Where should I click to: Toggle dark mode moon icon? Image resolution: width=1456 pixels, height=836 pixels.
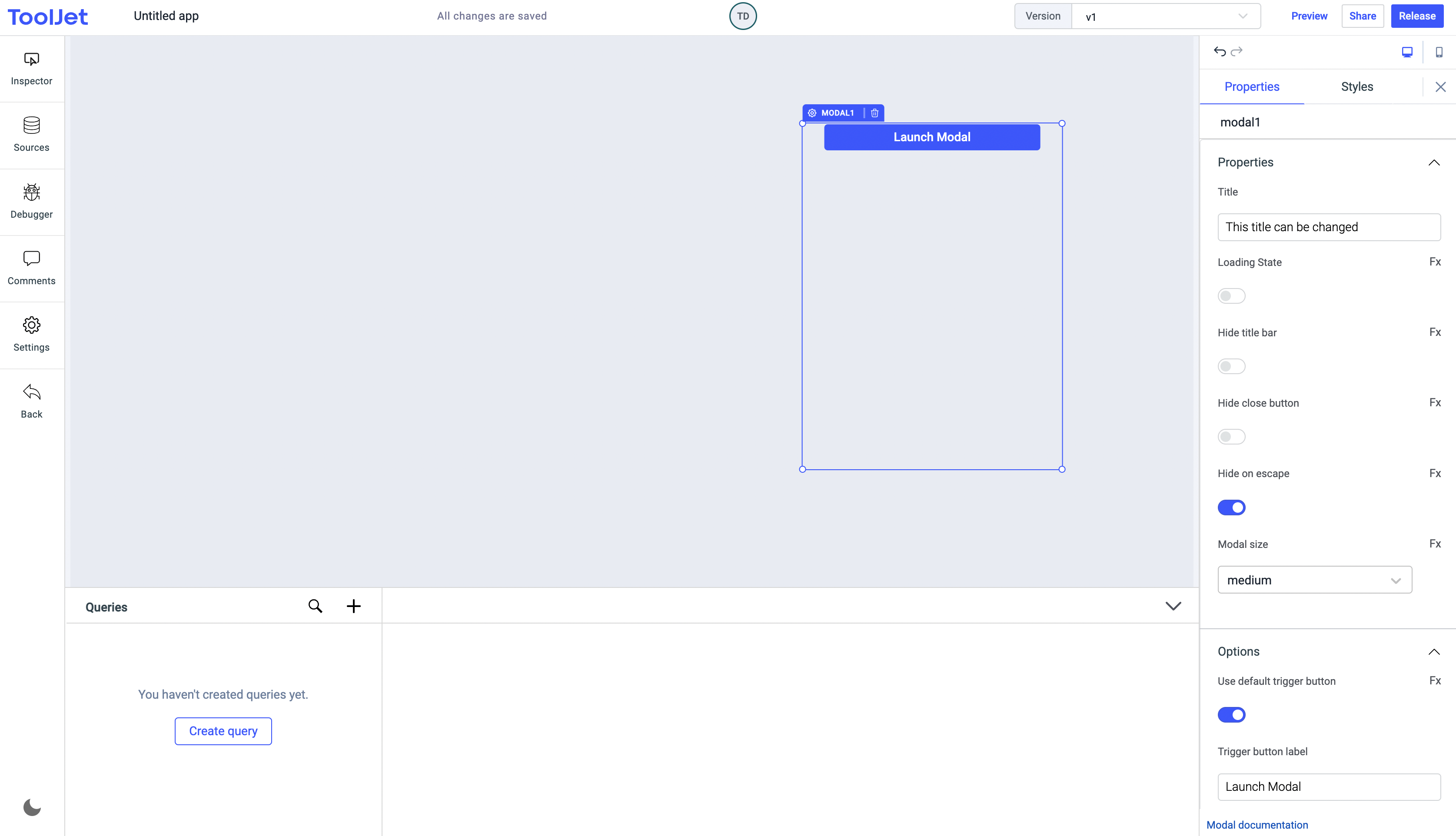[32, 807]
